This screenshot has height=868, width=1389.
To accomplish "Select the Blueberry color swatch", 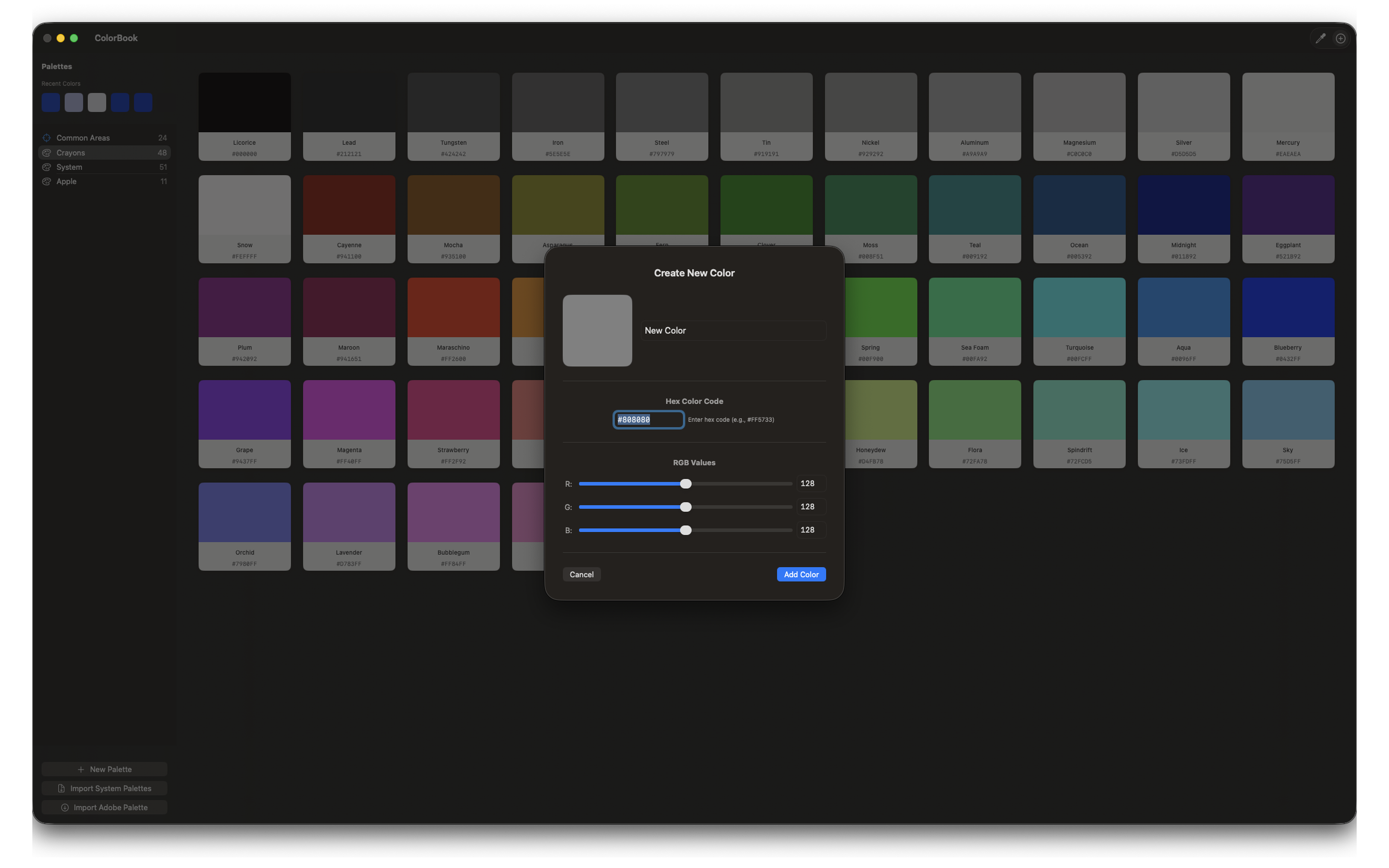I will point(1287,308).
